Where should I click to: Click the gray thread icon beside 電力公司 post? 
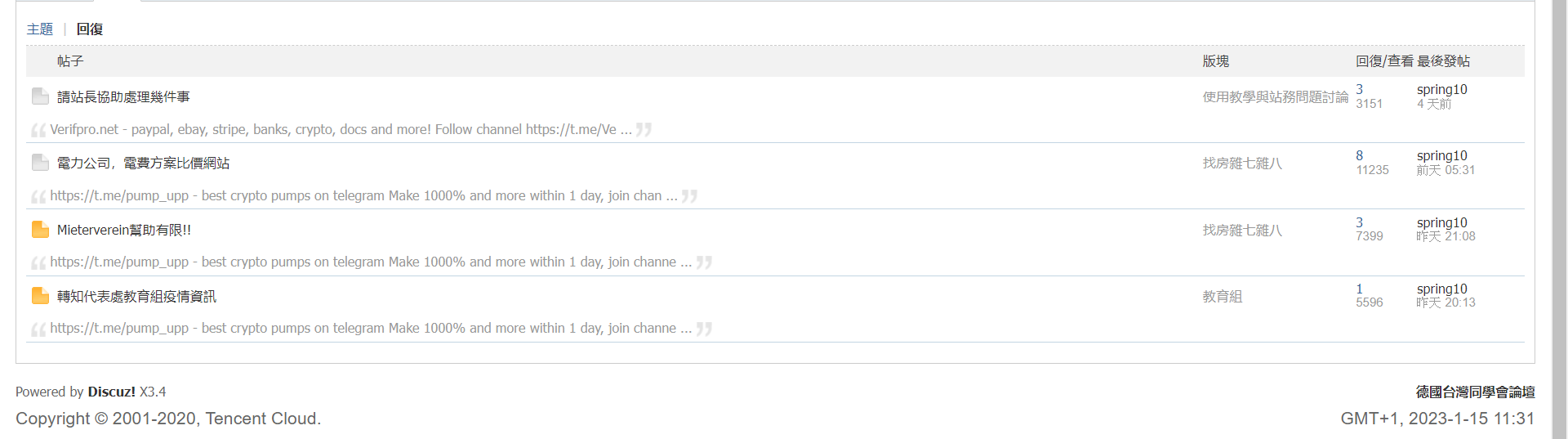click(x=40, y=163)
